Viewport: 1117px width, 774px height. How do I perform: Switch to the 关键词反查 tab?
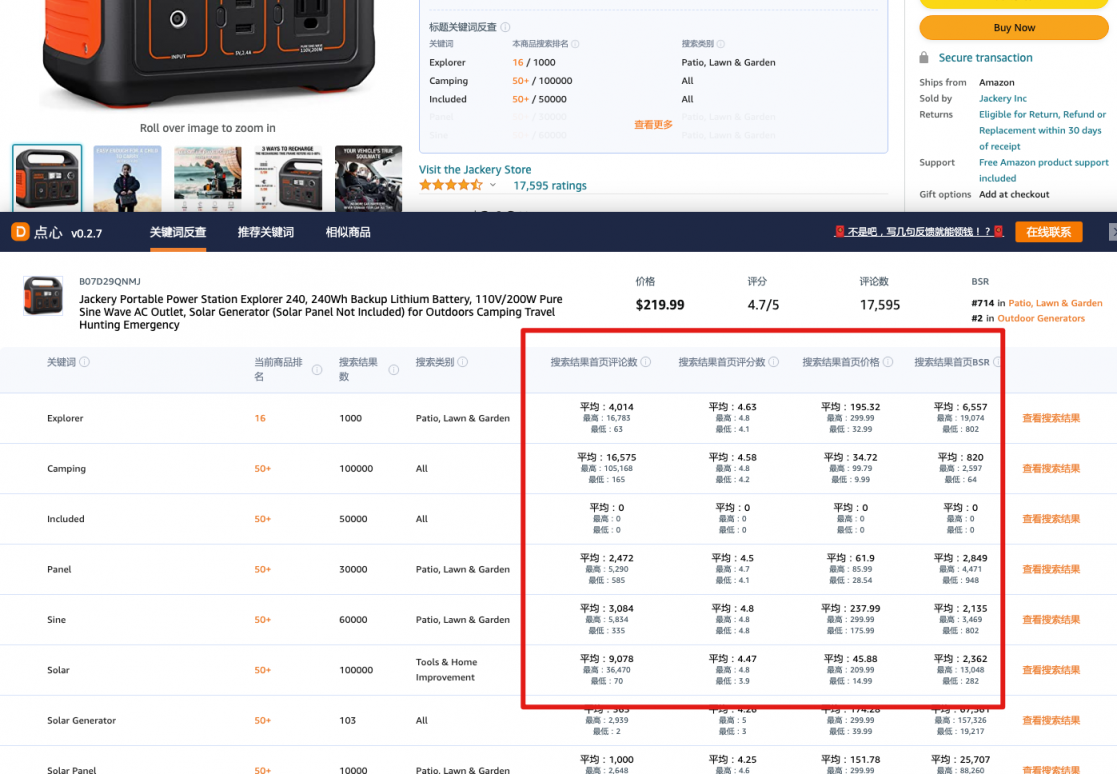tap(178, 232)
